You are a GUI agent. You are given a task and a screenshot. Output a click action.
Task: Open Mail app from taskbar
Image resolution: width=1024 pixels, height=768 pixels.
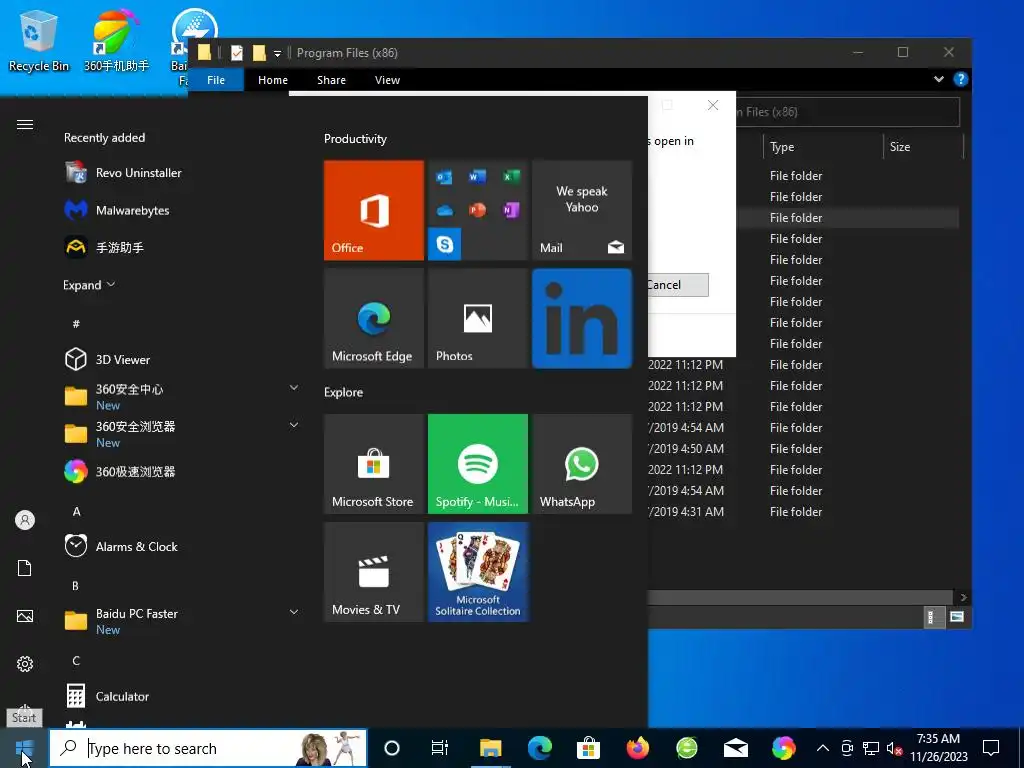(735, 748)
